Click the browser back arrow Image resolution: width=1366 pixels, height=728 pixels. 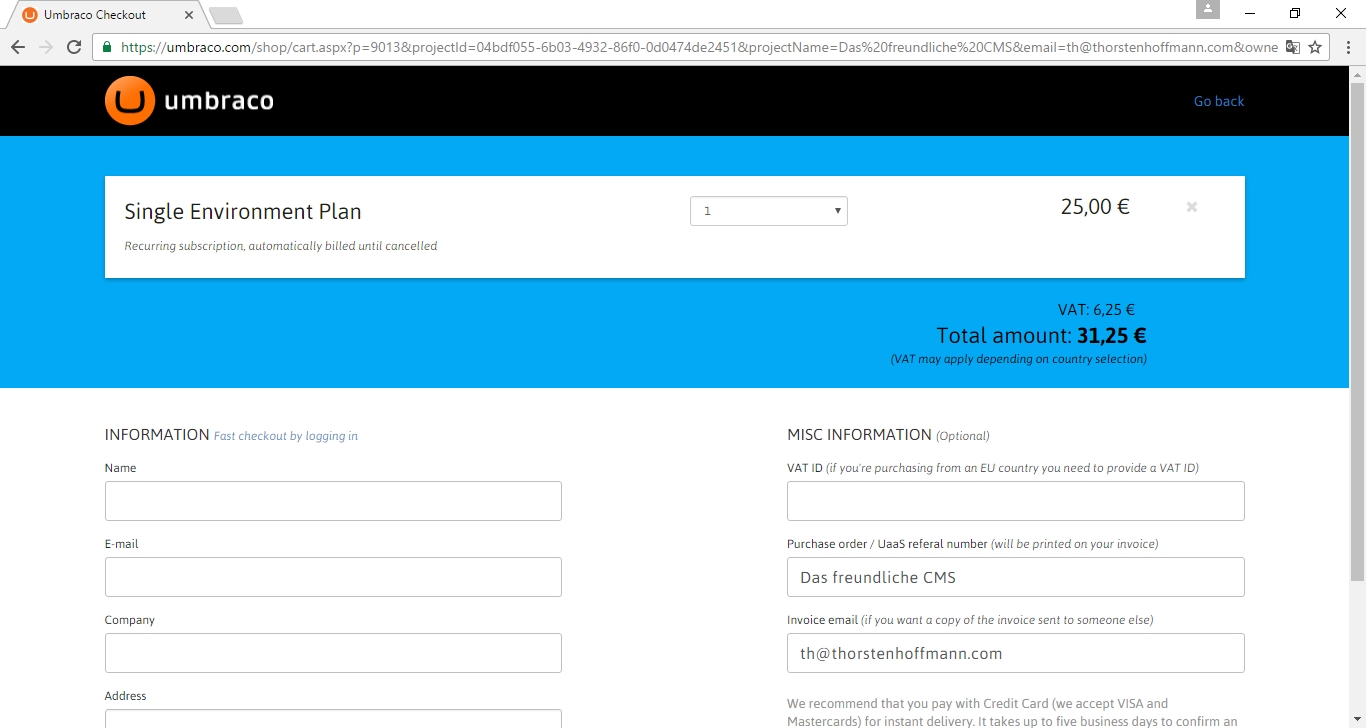pos(18,47)
